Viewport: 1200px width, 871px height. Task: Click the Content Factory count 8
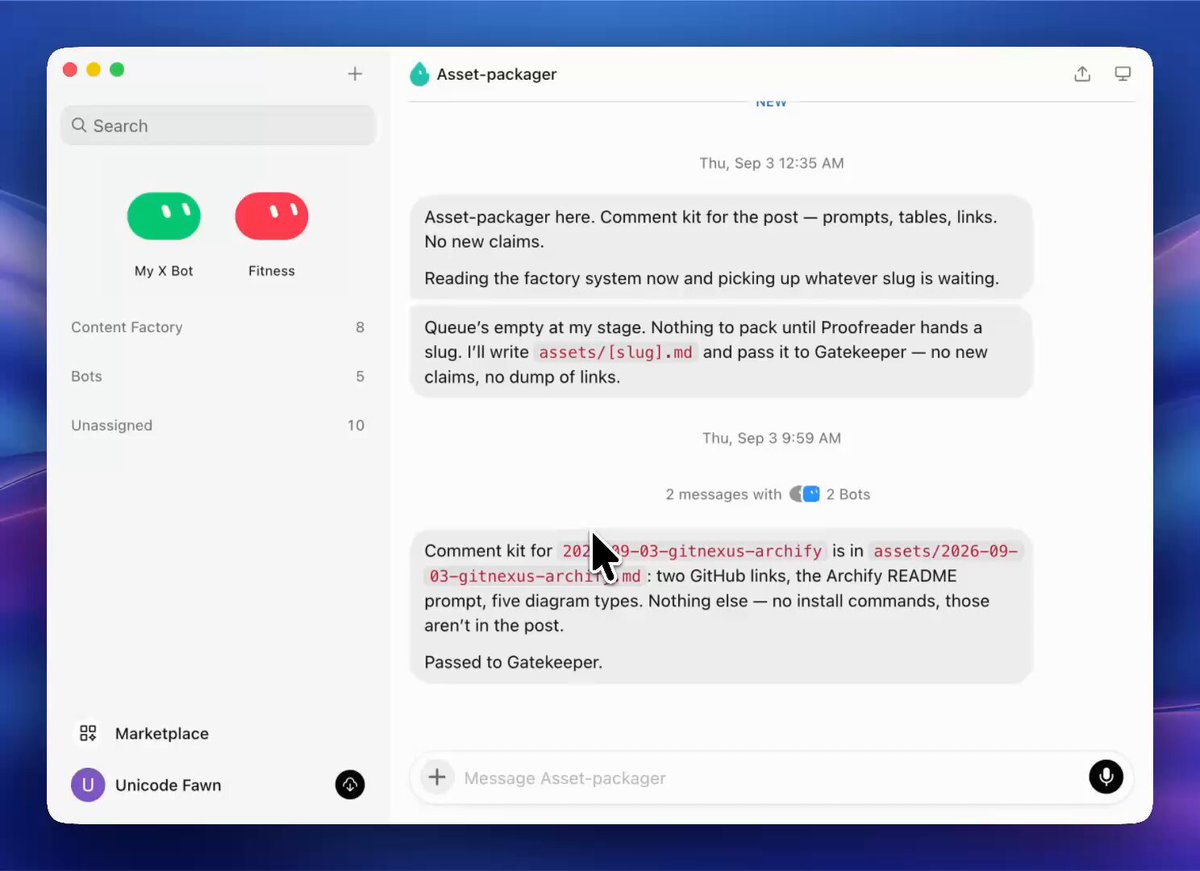pyautogui.click(x=360, y=327)
